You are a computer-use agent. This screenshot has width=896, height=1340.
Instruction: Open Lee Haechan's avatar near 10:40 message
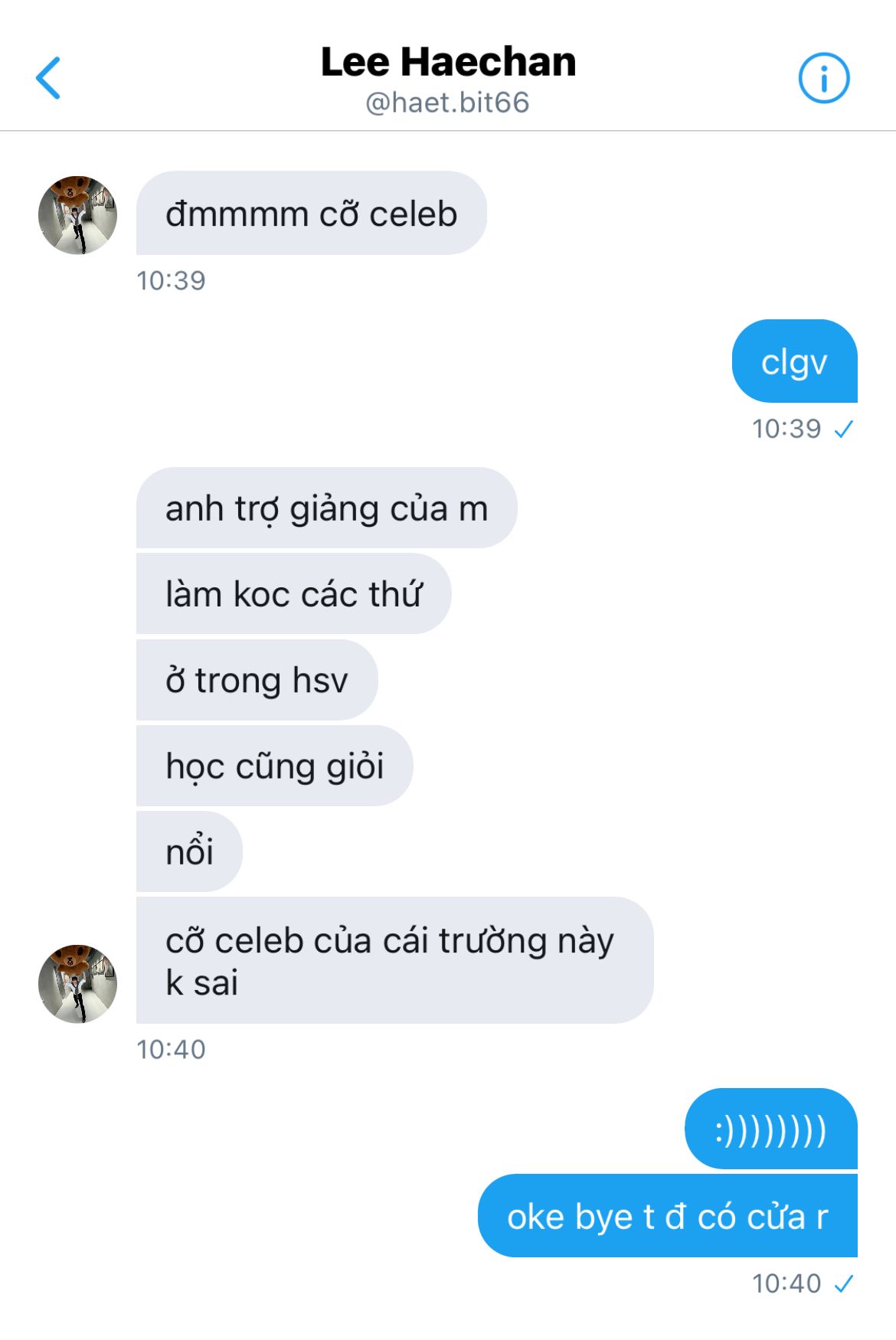click(77, 983)
